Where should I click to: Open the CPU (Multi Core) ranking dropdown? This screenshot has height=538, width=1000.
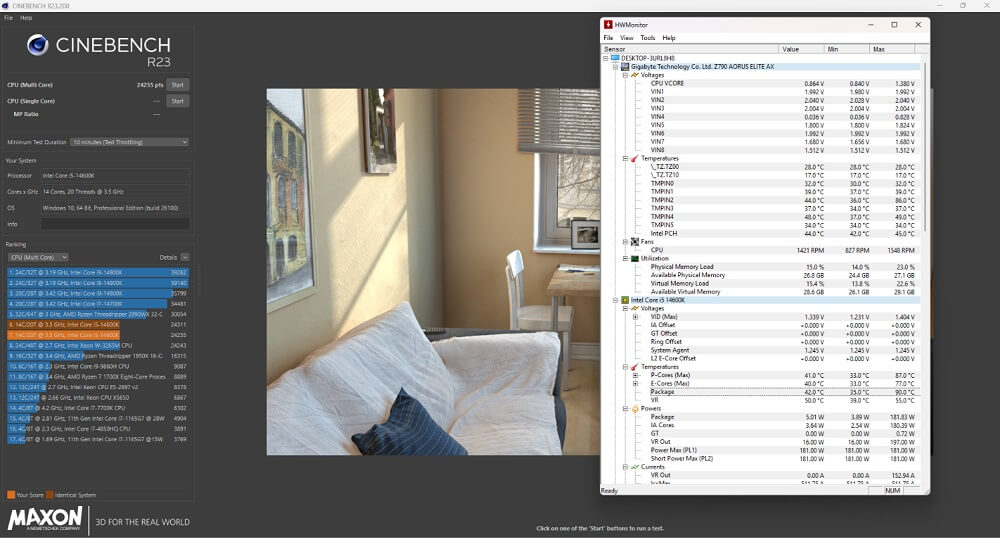coord(37,257)
